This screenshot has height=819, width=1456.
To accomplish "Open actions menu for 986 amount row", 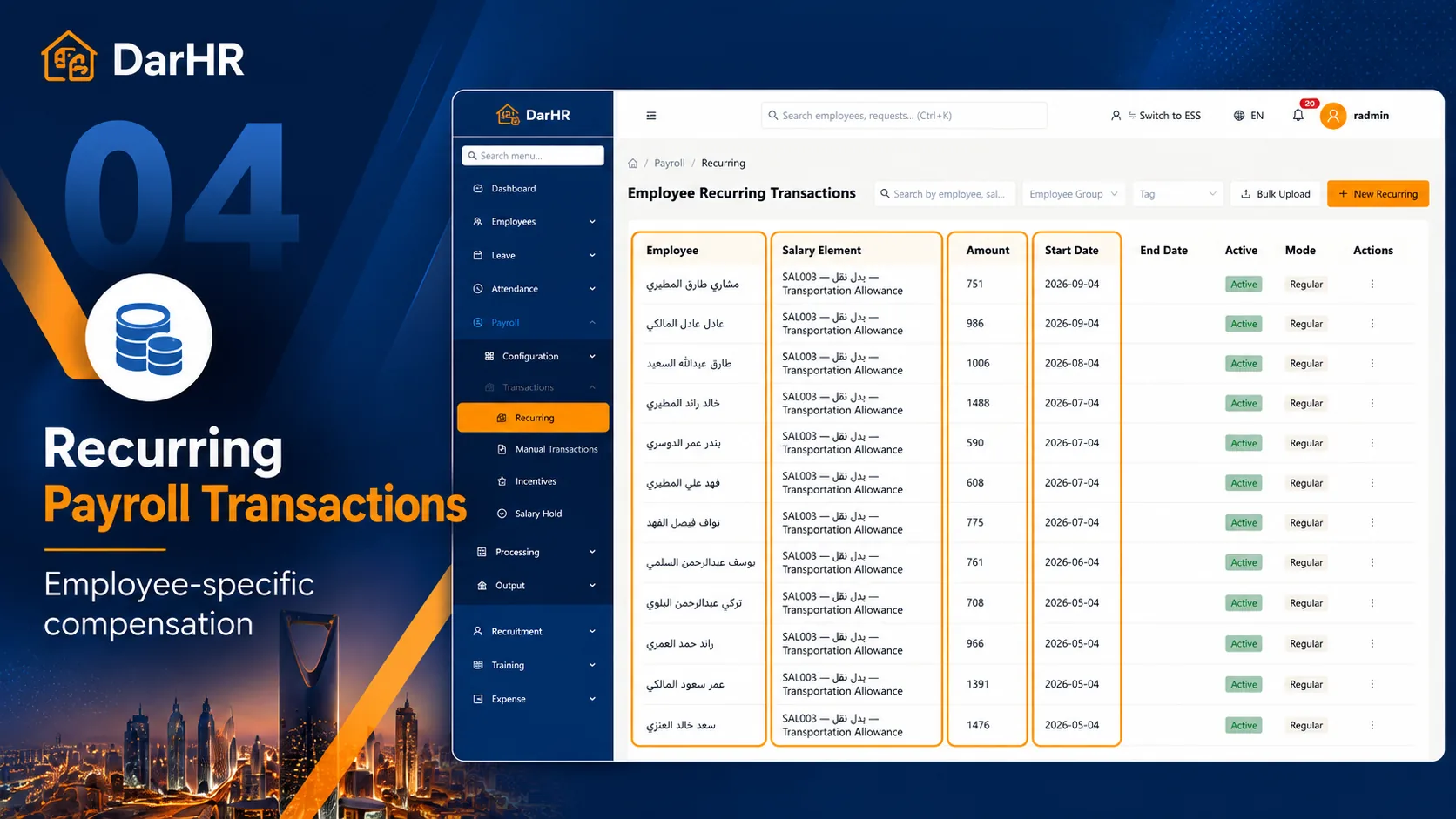I will (x=1372, y=324).
